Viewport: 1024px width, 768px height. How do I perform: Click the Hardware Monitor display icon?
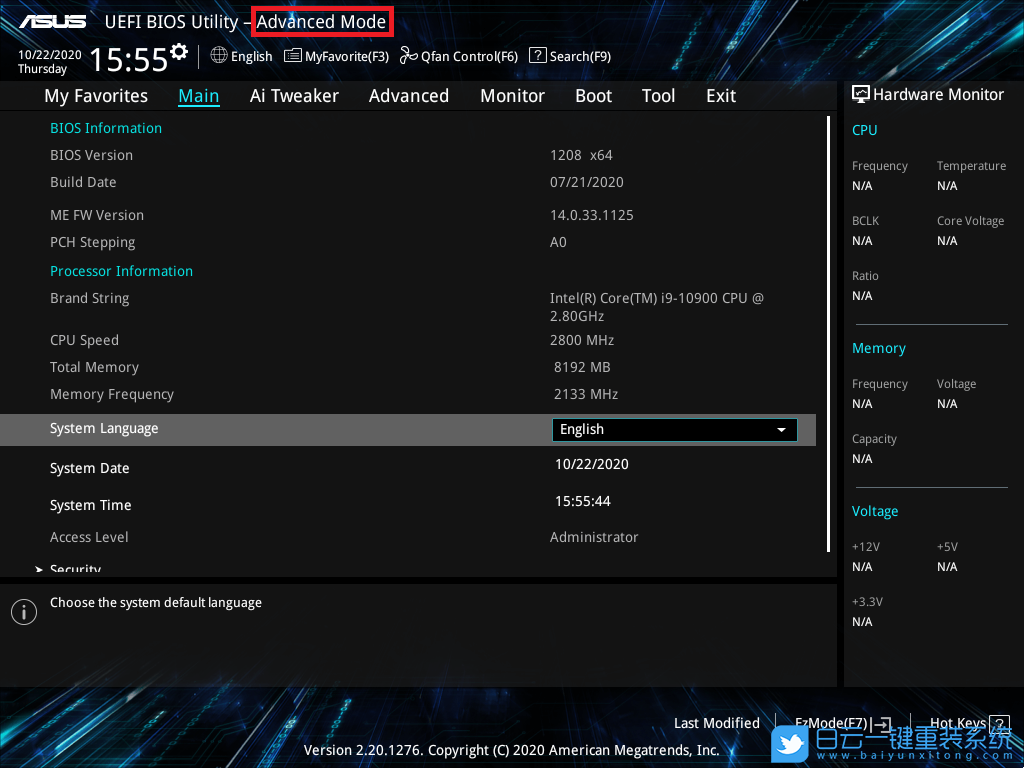tap(860, 94)
